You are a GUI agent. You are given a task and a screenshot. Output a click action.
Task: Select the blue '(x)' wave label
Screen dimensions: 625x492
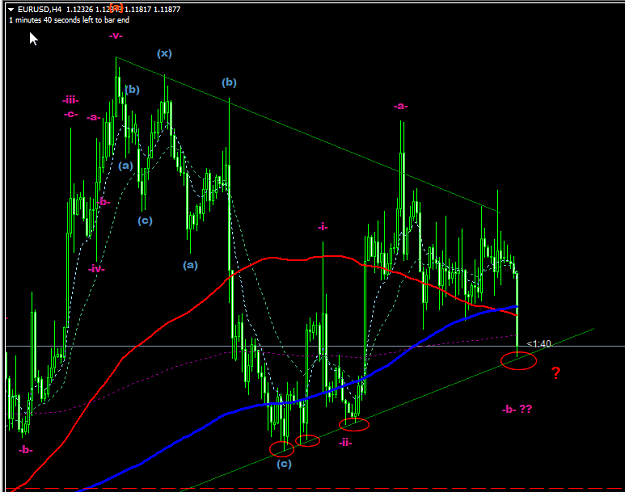tap(164, 53)
